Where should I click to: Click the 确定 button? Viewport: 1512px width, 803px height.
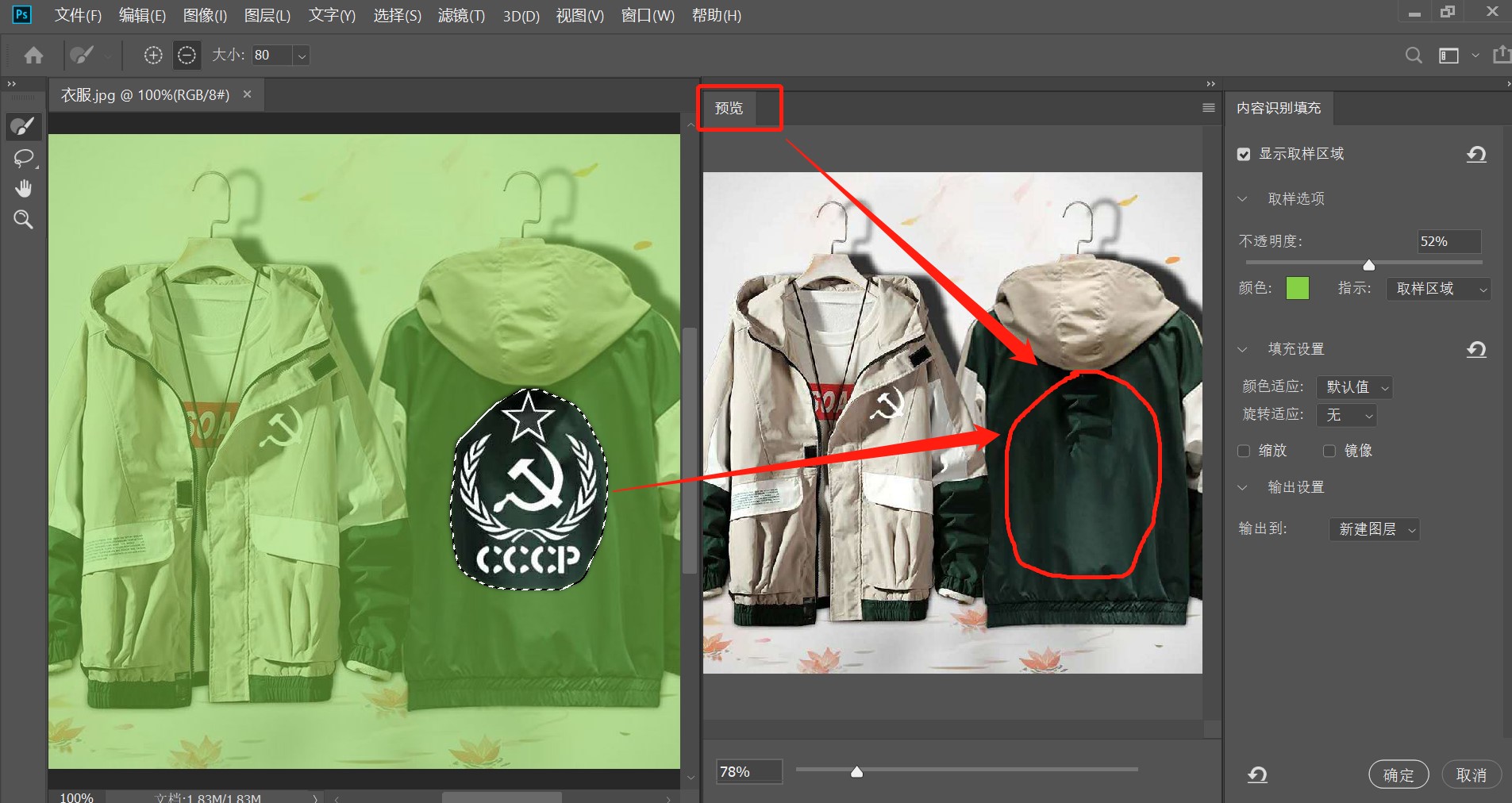(1399, 774)
